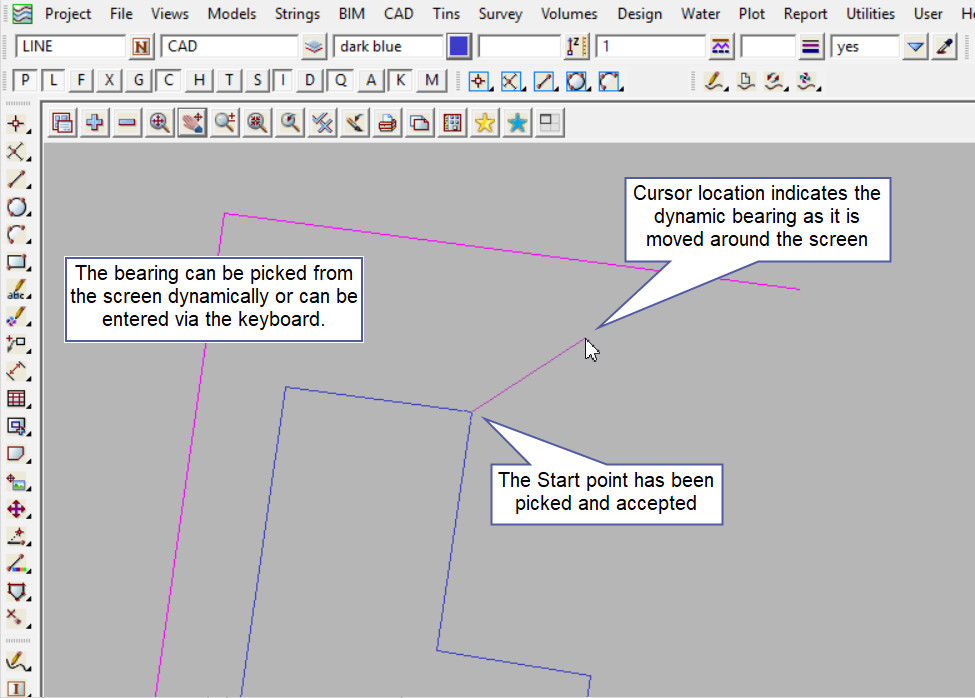Select the rectangle tool in left sidebar

(17, 263)
